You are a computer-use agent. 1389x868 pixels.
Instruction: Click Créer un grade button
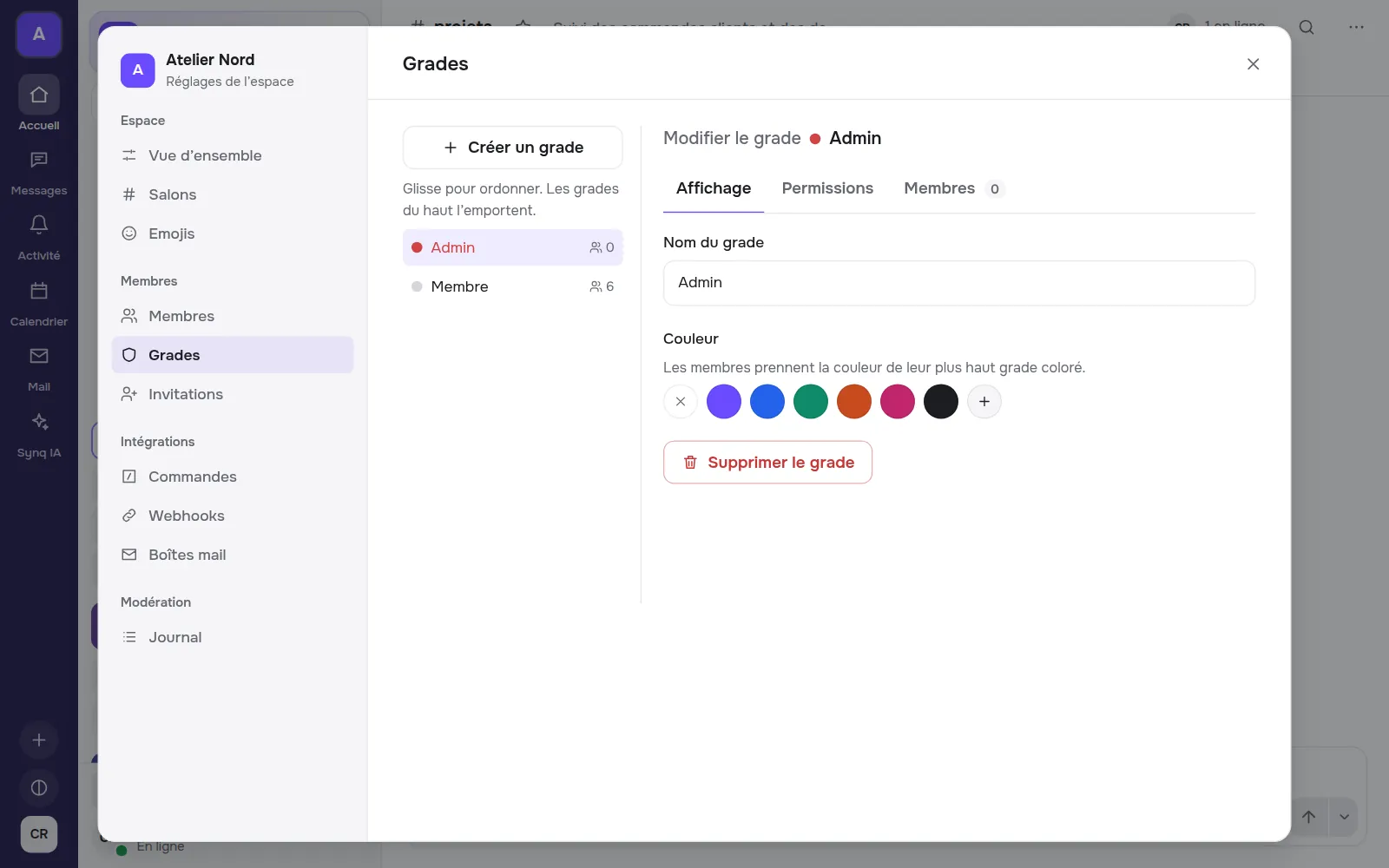(512, 148)
